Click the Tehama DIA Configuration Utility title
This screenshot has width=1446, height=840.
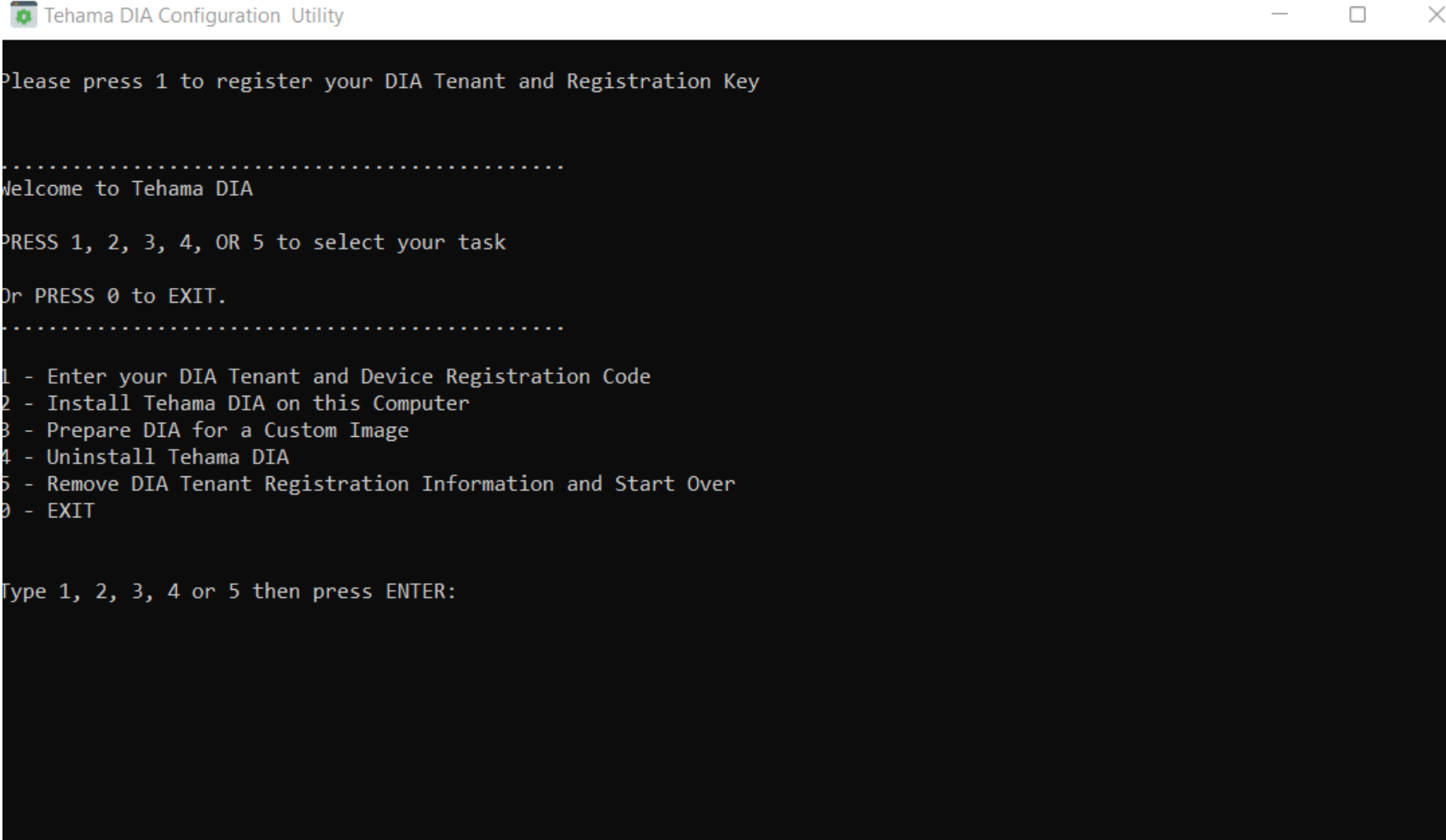pyautogui.click(x=193, y=16)
